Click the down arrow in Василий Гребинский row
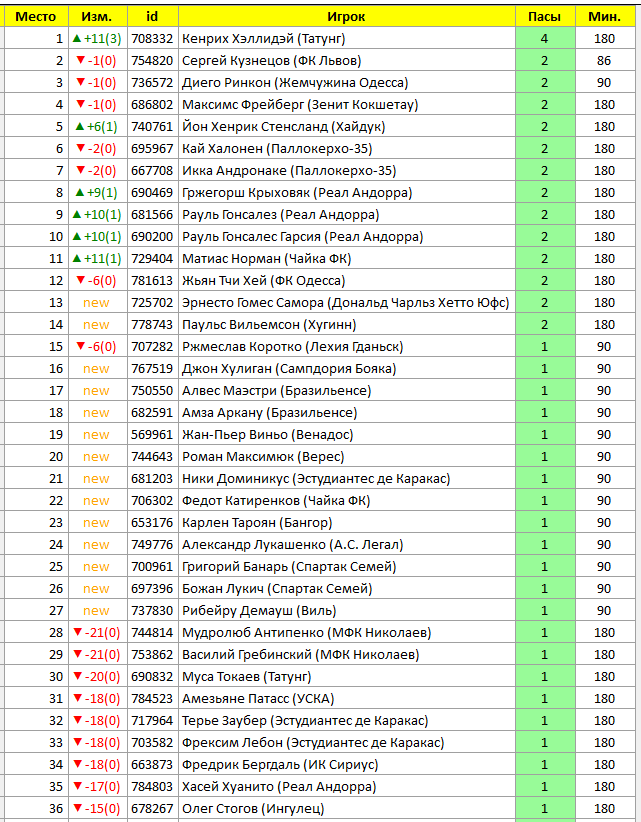641x822 pixels. coord(78,654)
